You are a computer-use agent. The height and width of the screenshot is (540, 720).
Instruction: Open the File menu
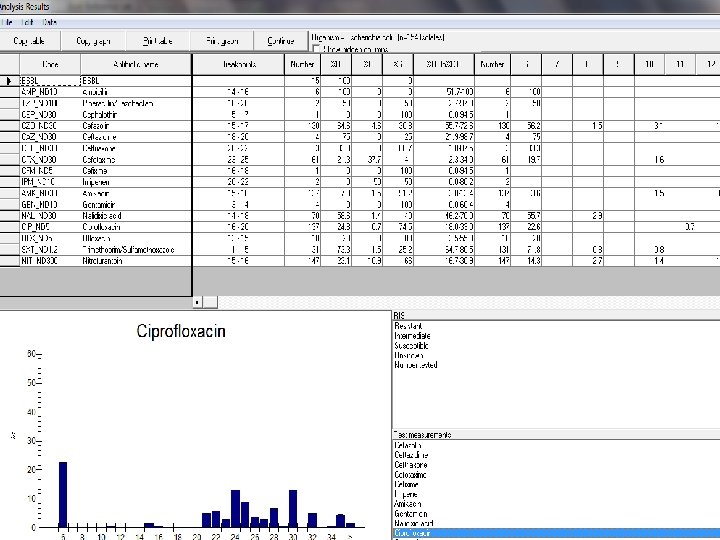point(6,22)
